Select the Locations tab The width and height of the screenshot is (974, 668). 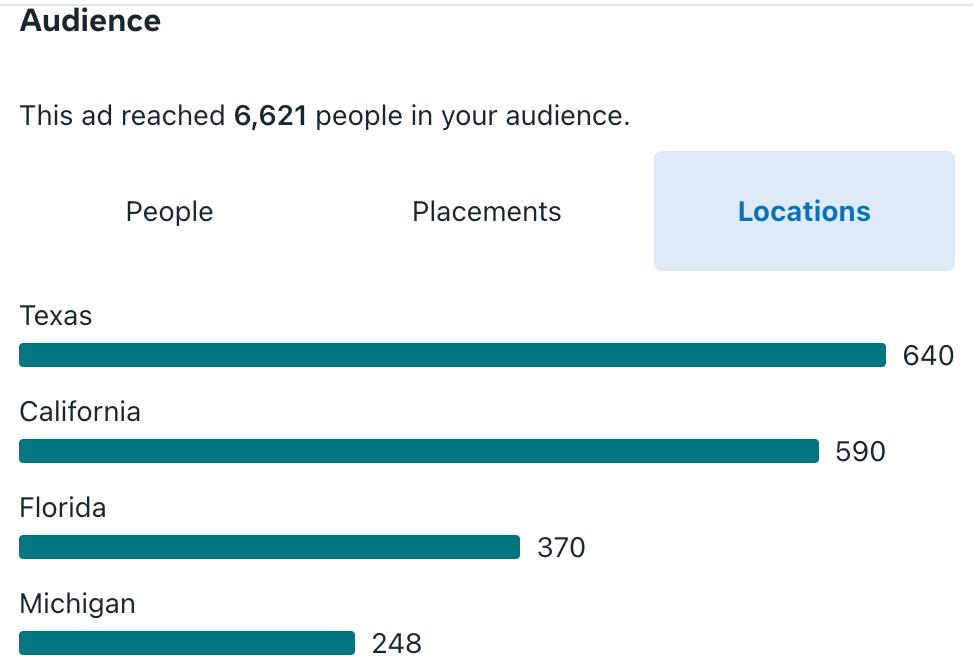click(804, 211)
